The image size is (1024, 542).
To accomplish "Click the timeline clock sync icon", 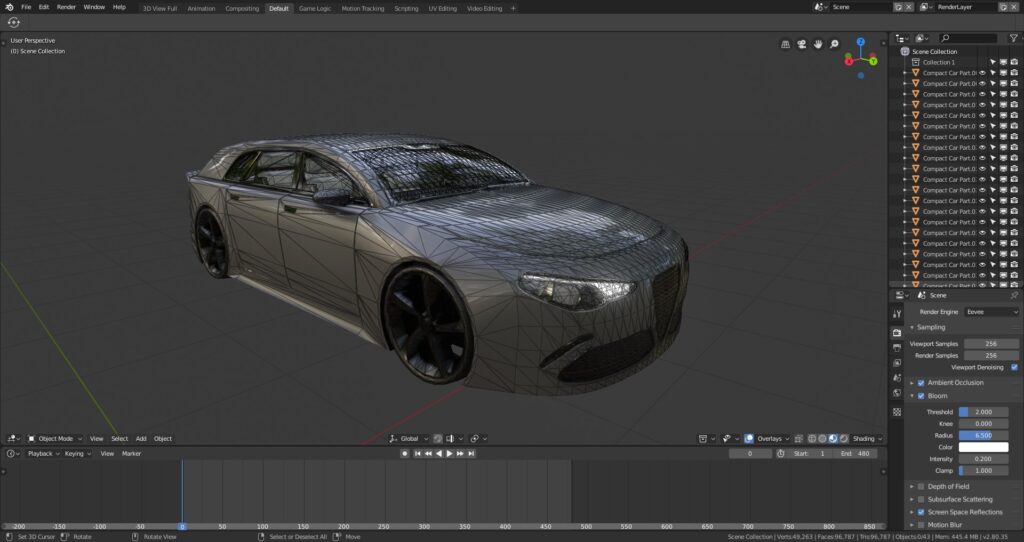I will point(781,453).
